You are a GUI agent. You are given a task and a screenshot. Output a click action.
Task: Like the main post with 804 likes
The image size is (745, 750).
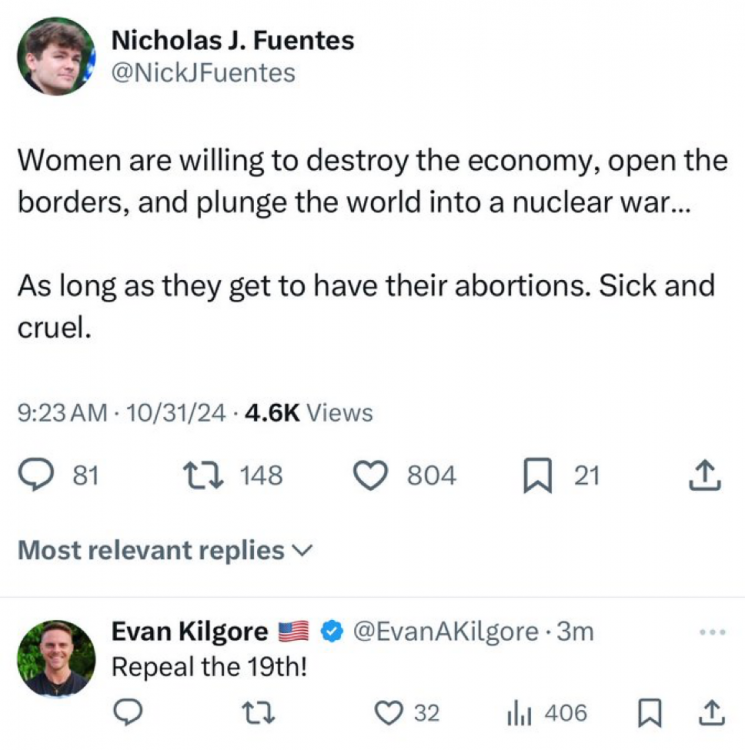coord(372,476)
